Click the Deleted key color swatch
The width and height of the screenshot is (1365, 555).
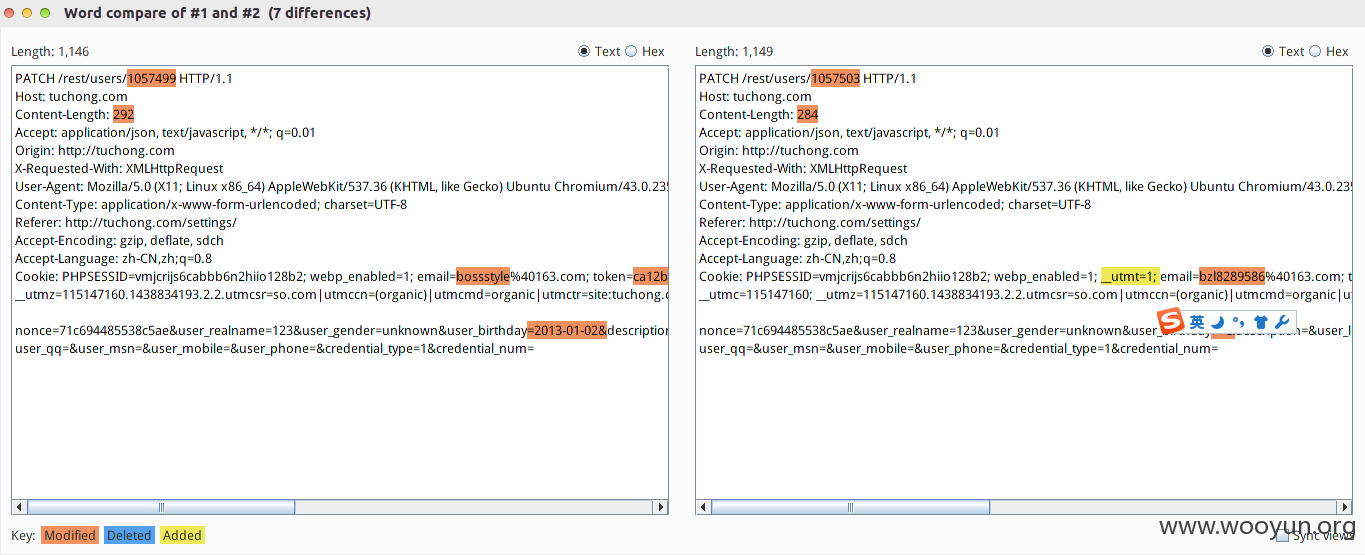click(129, 535)
